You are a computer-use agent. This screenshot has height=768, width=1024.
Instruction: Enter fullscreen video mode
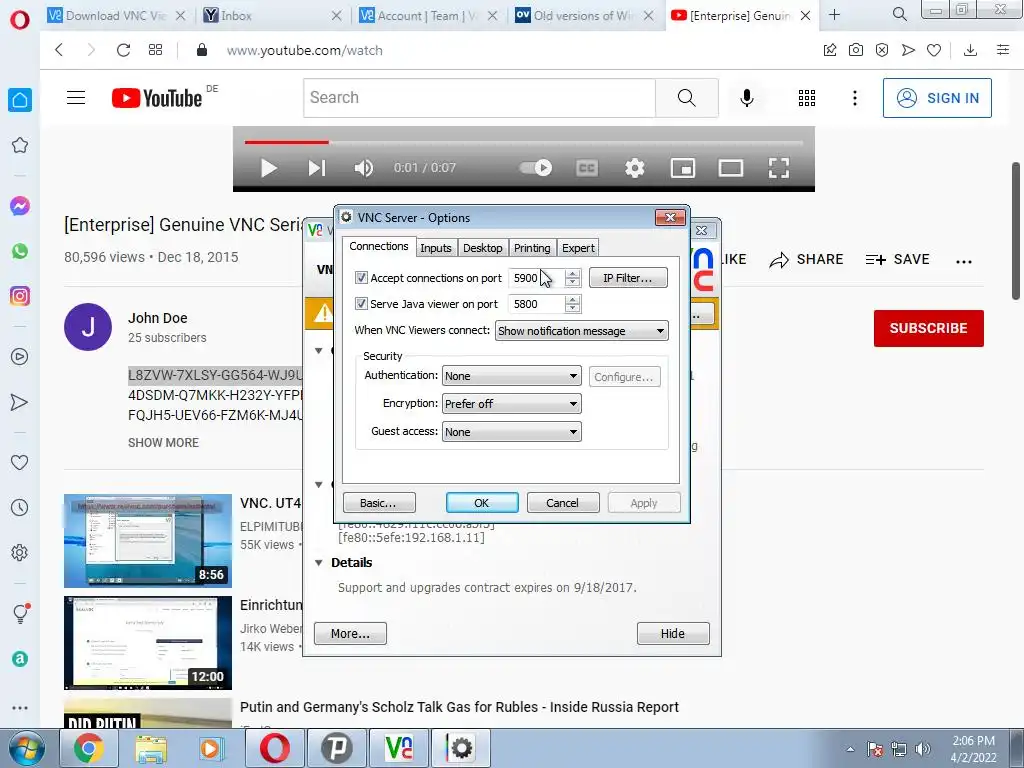tap(778, 168)
